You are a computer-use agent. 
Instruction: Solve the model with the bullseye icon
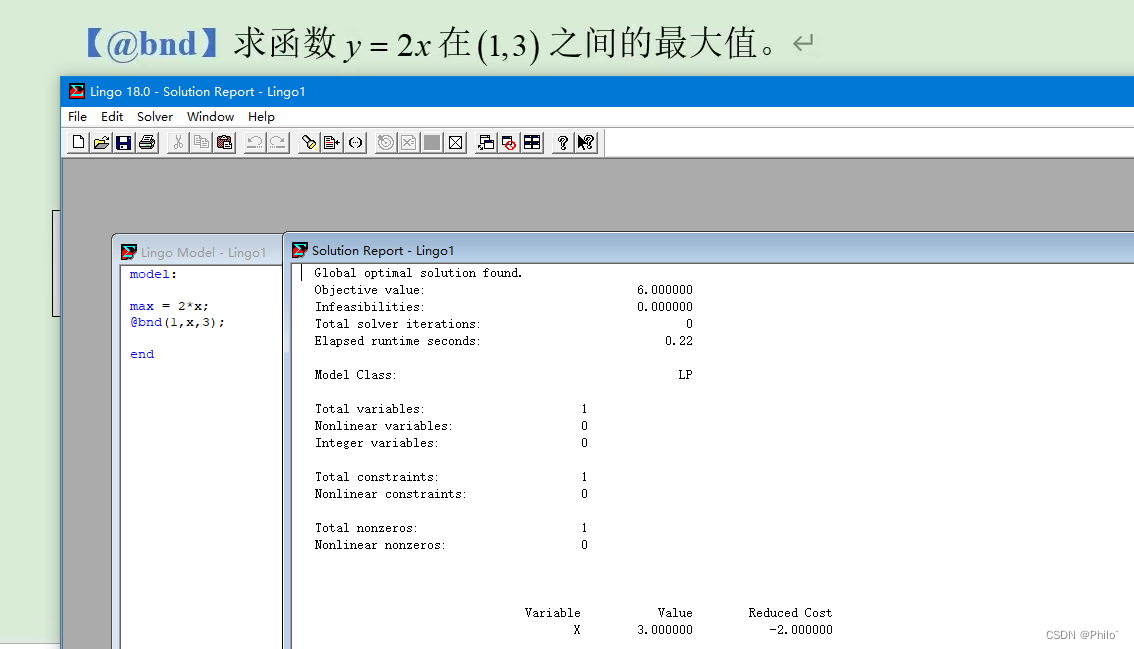[x=386, y=143]
